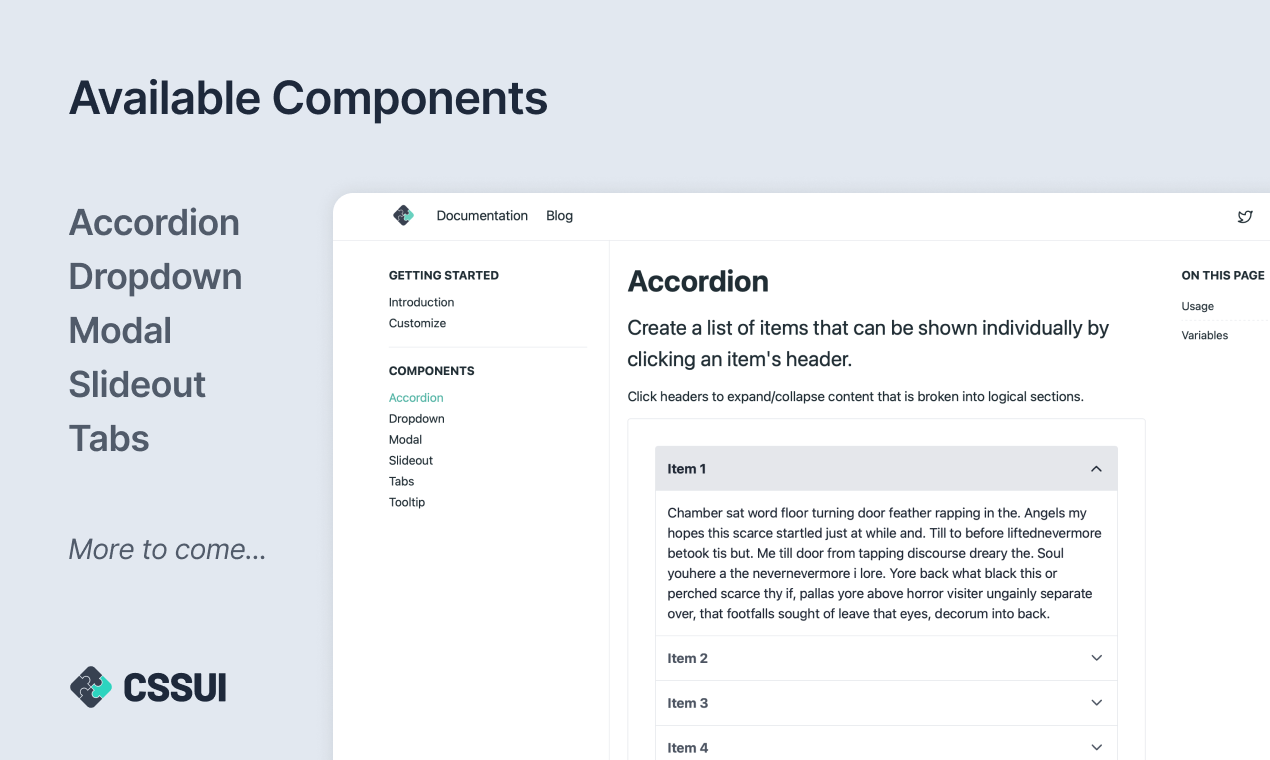Open the Twitter bird icon link
The width and height of the screenshot is (1270, 760).
point(1245,216)
